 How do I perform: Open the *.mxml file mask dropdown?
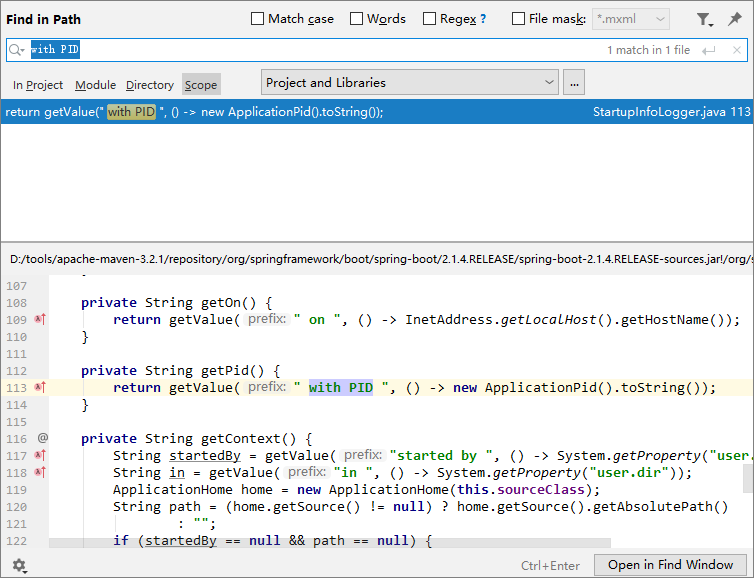tap(631, 19)
